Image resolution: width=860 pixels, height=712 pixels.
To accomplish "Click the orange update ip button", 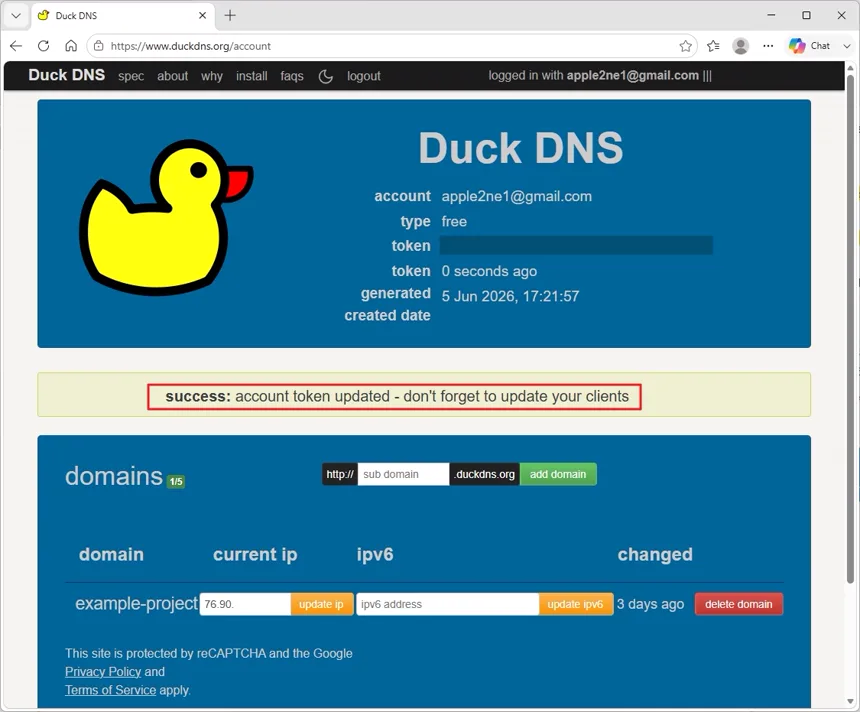I will point(321,604).
